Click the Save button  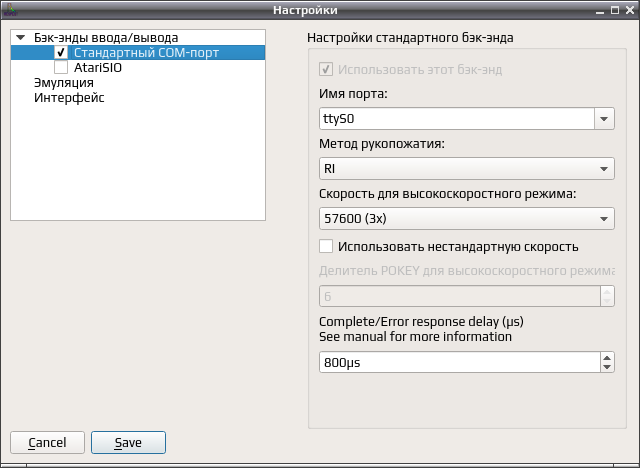pos(128,442)
